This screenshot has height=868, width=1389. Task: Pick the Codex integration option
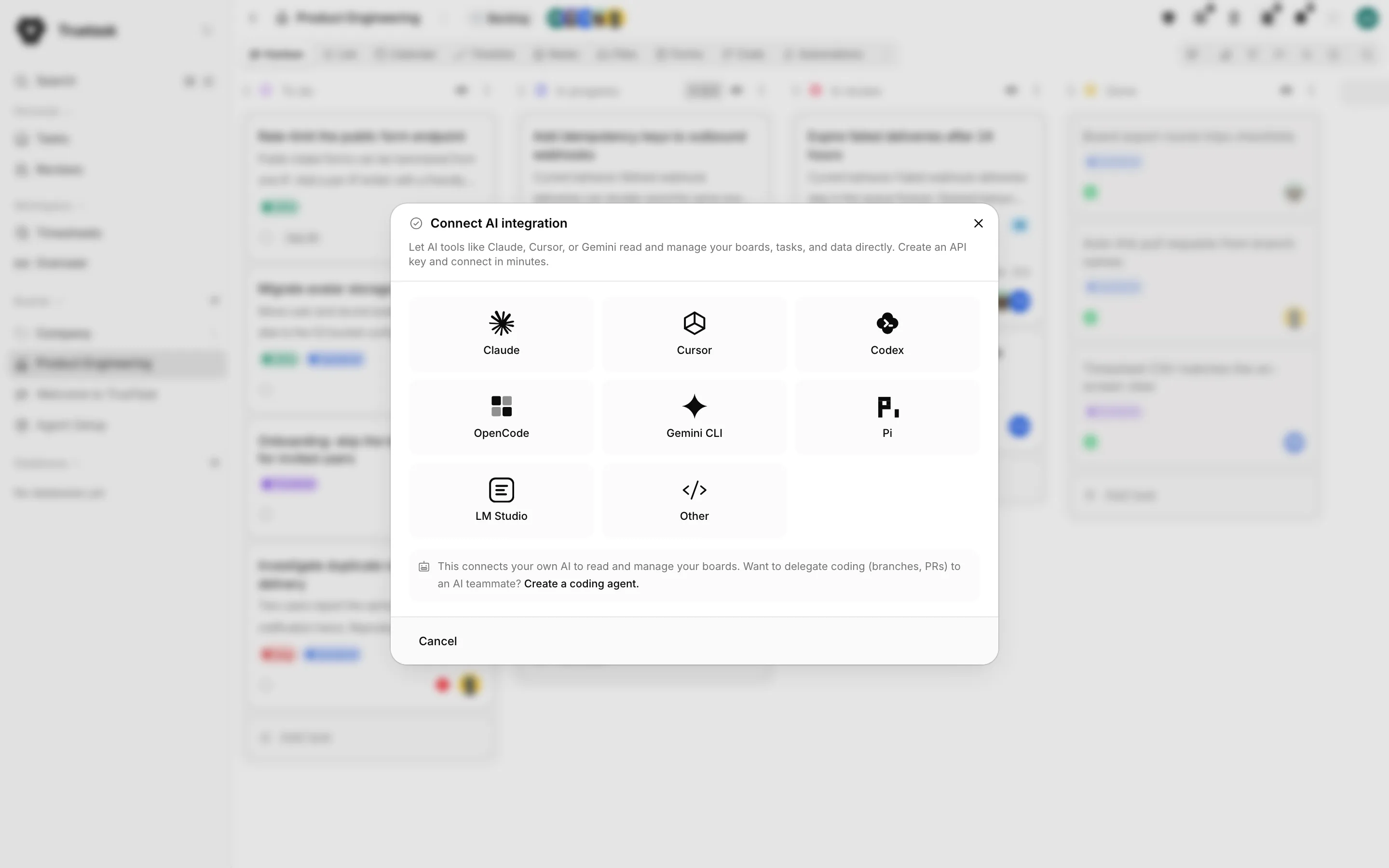pyautogui.click(x=887, y=334)
